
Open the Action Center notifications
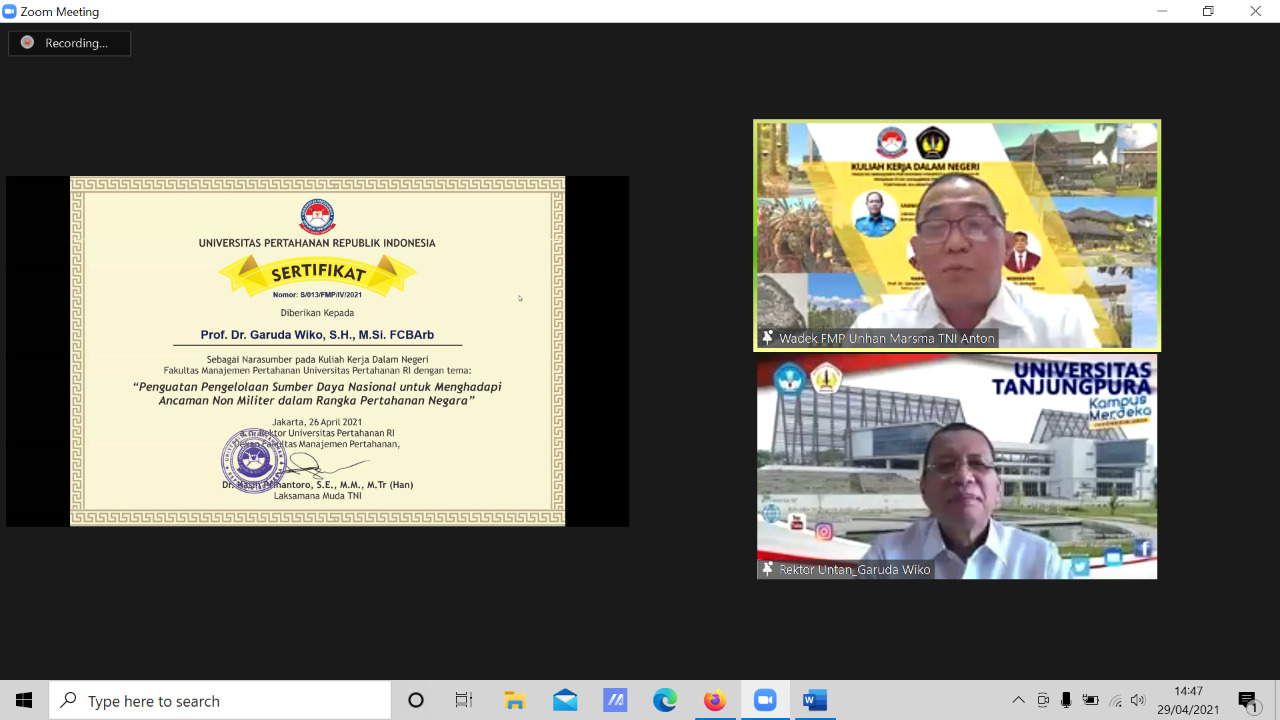1248,701
